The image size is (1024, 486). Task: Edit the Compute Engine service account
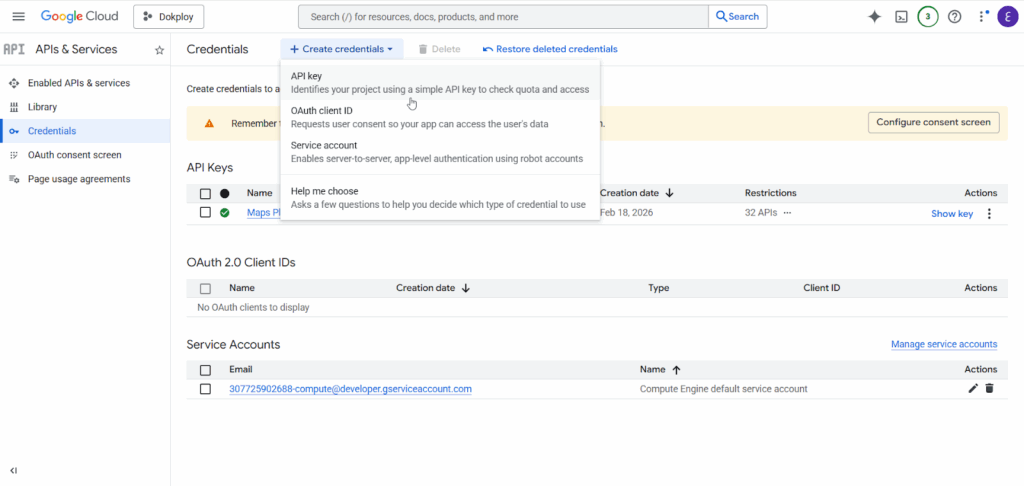click(973, 388)
